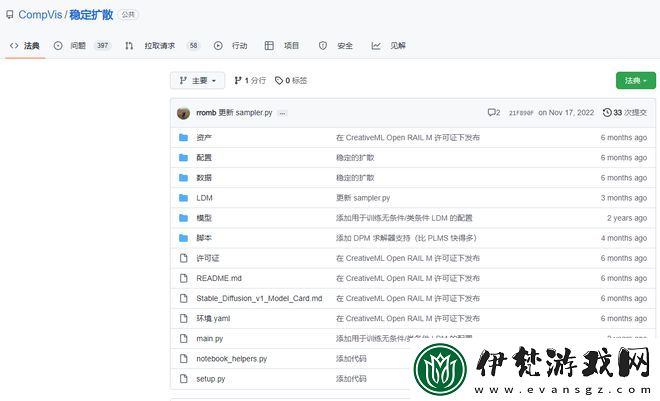Open the green 法典 code dropdown button
This screenshot has height=401, width=660.
coord(636,80)
